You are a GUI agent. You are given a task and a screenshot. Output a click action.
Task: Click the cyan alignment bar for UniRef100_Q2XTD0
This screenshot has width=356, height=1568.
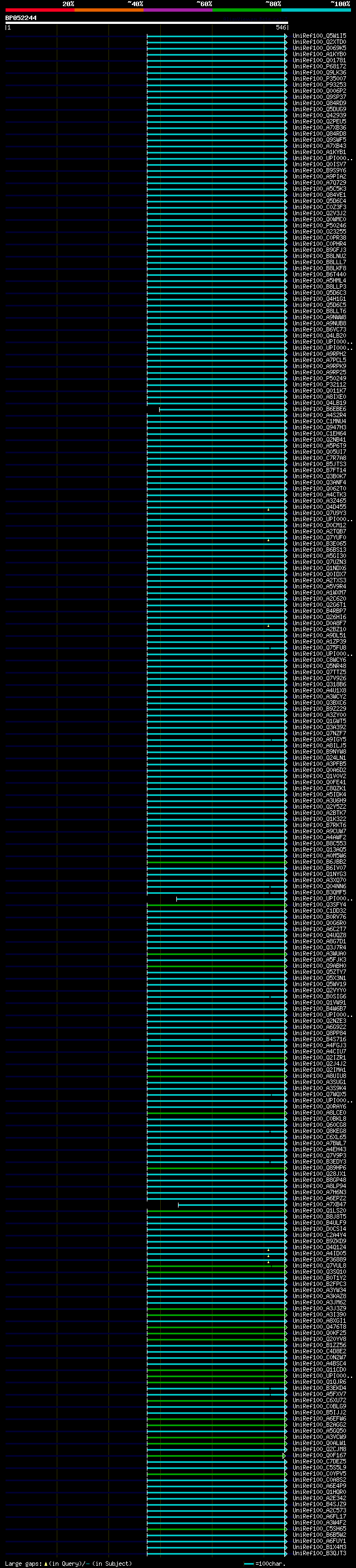(x=216, y=42)
